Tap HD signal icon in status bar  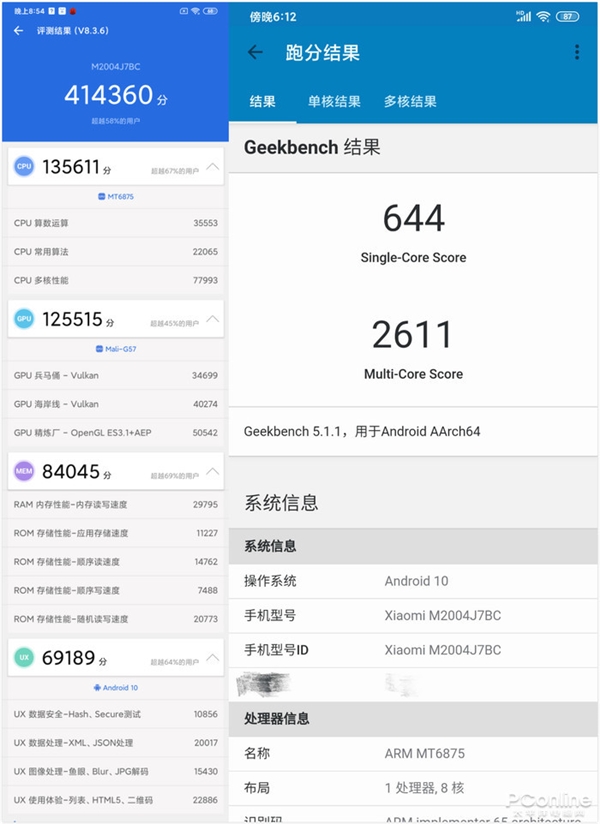tap(524, 17)
